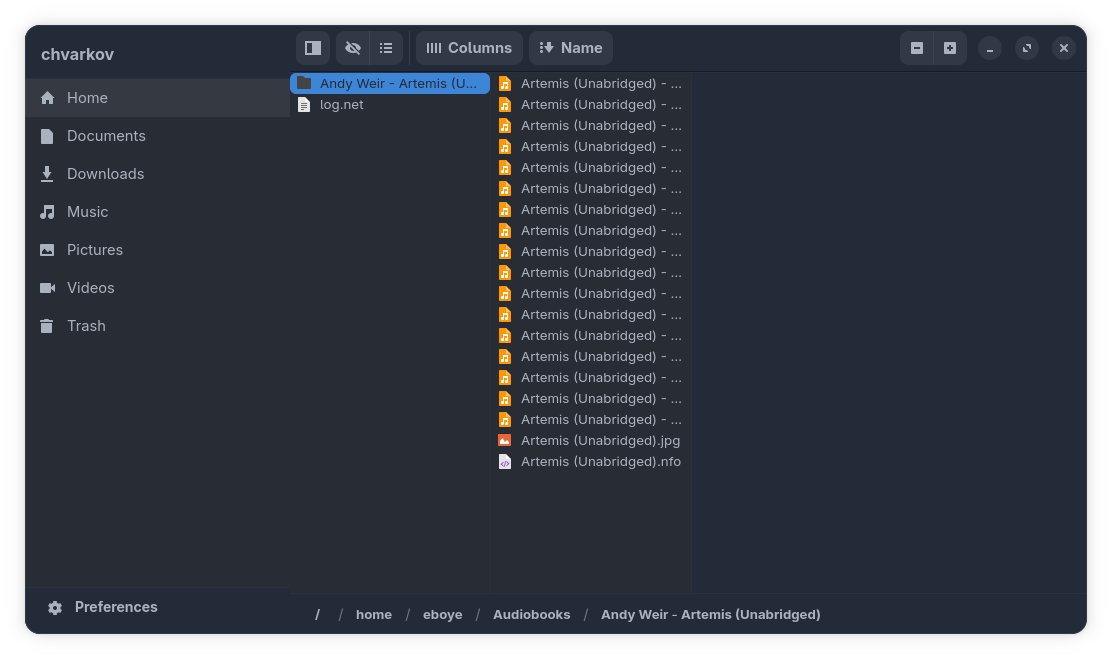
Task: Toggle the sidebar panel icon
Action: coord(313,48)
